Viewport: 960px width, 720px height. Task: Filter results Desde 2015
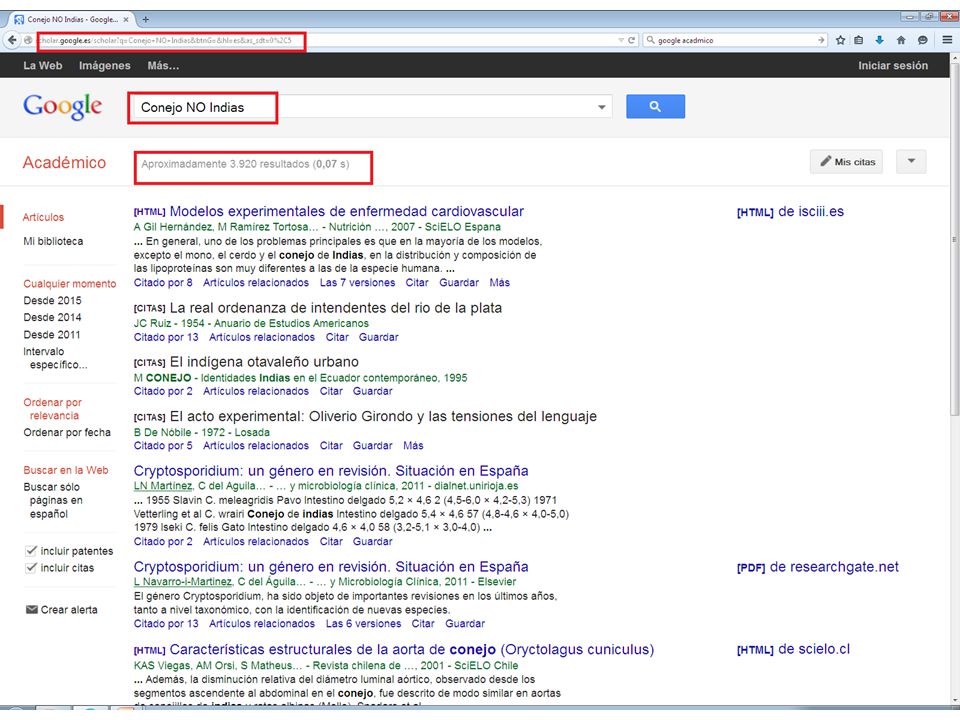point(52,301)
